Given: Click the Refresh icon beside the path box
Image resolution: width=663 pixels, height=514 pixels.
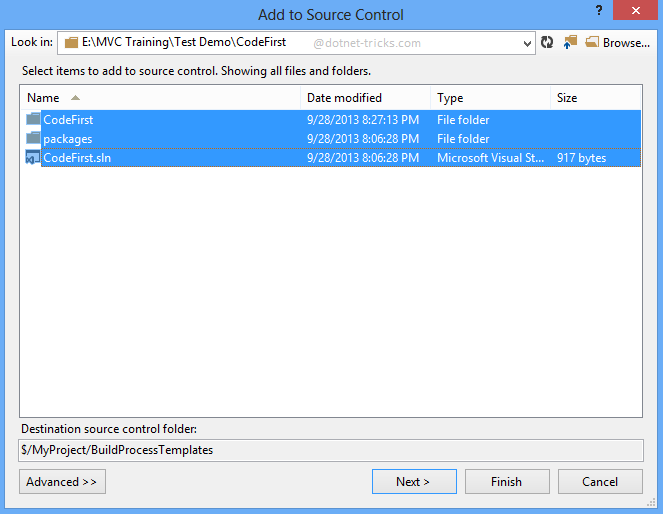Looking at the screenshot, I should click(x=547, y=42).
